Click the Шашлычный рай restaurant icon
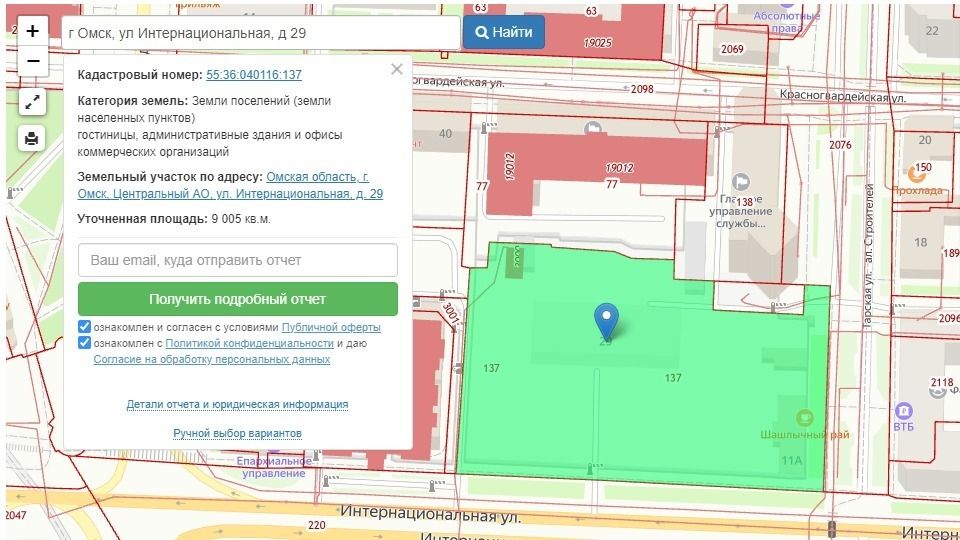The image size is (960, 540). pos(804,417)
